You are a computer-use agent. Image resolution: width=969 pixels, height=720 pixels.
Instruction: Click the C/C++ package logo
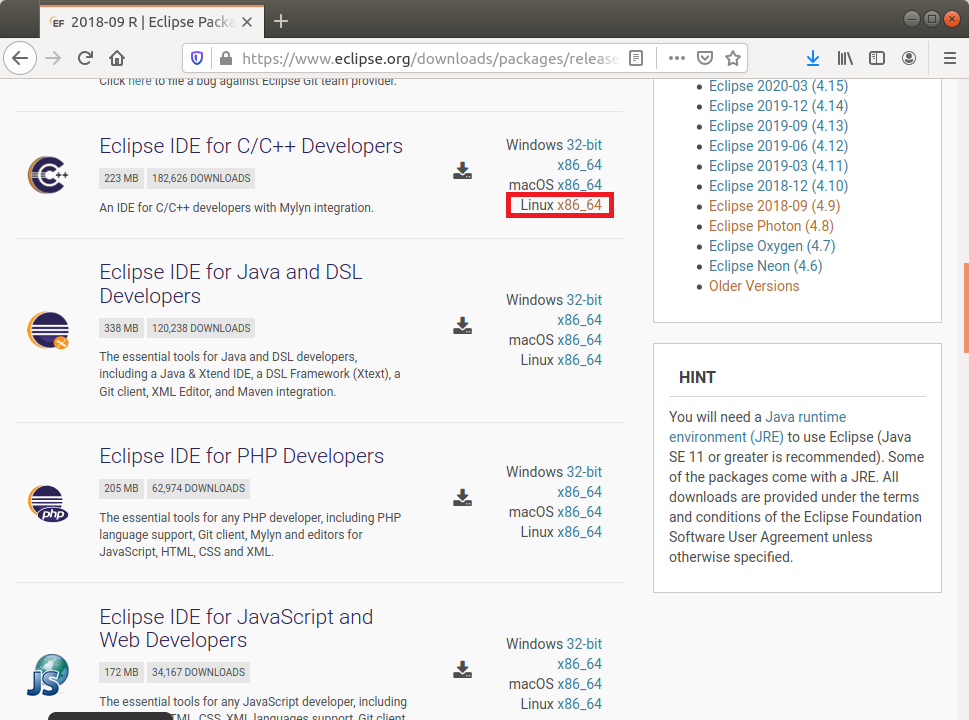click(48, 175)
